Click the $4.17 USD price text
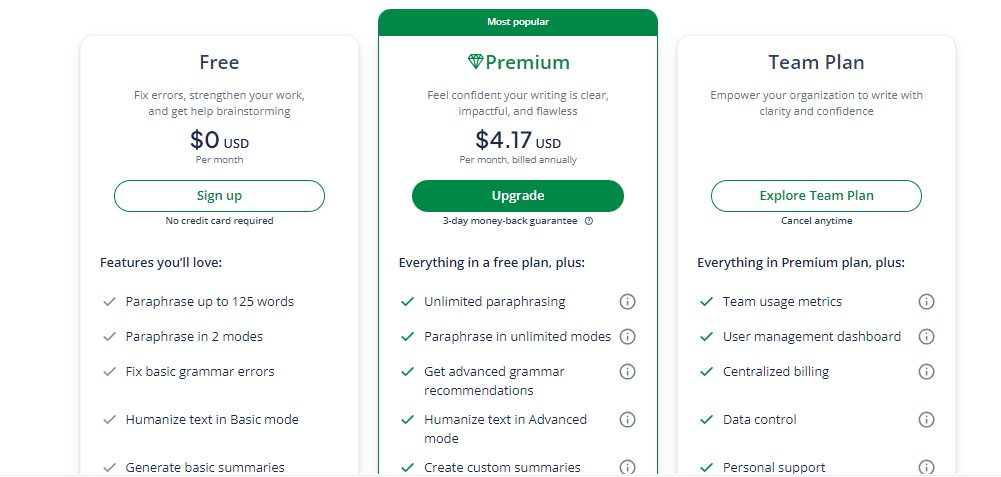The image size is (1001, 477). (518, 140)
